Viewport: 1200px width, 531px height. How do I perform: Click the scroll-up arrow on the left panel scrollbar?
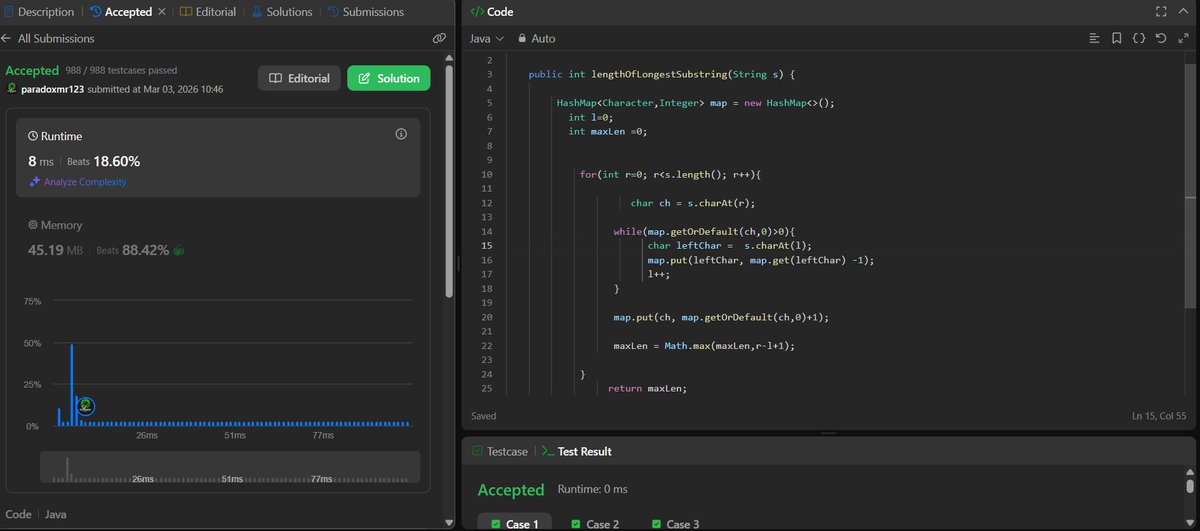(x=449, y=56)
